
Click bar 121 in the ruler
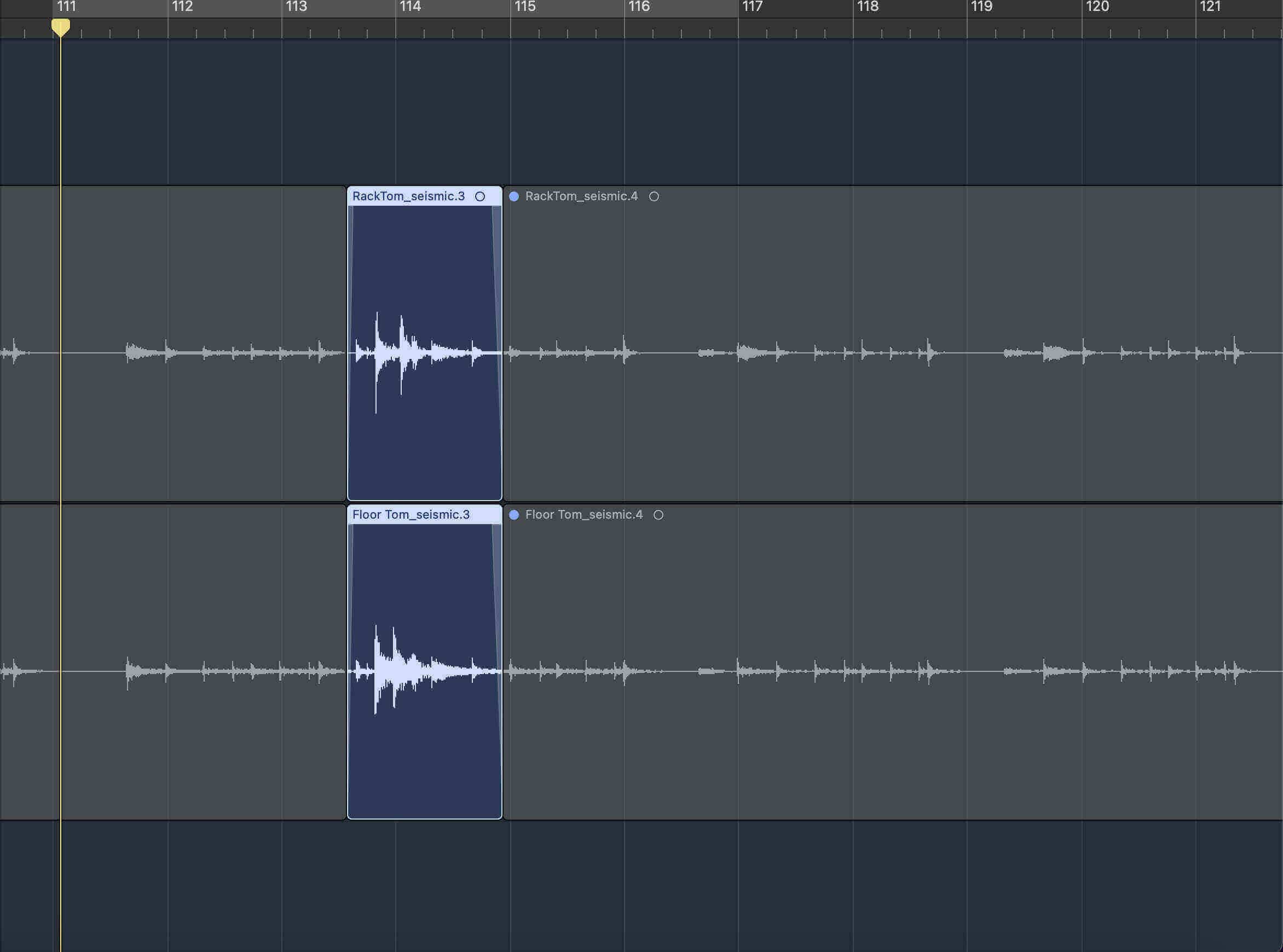[1210, 7]
